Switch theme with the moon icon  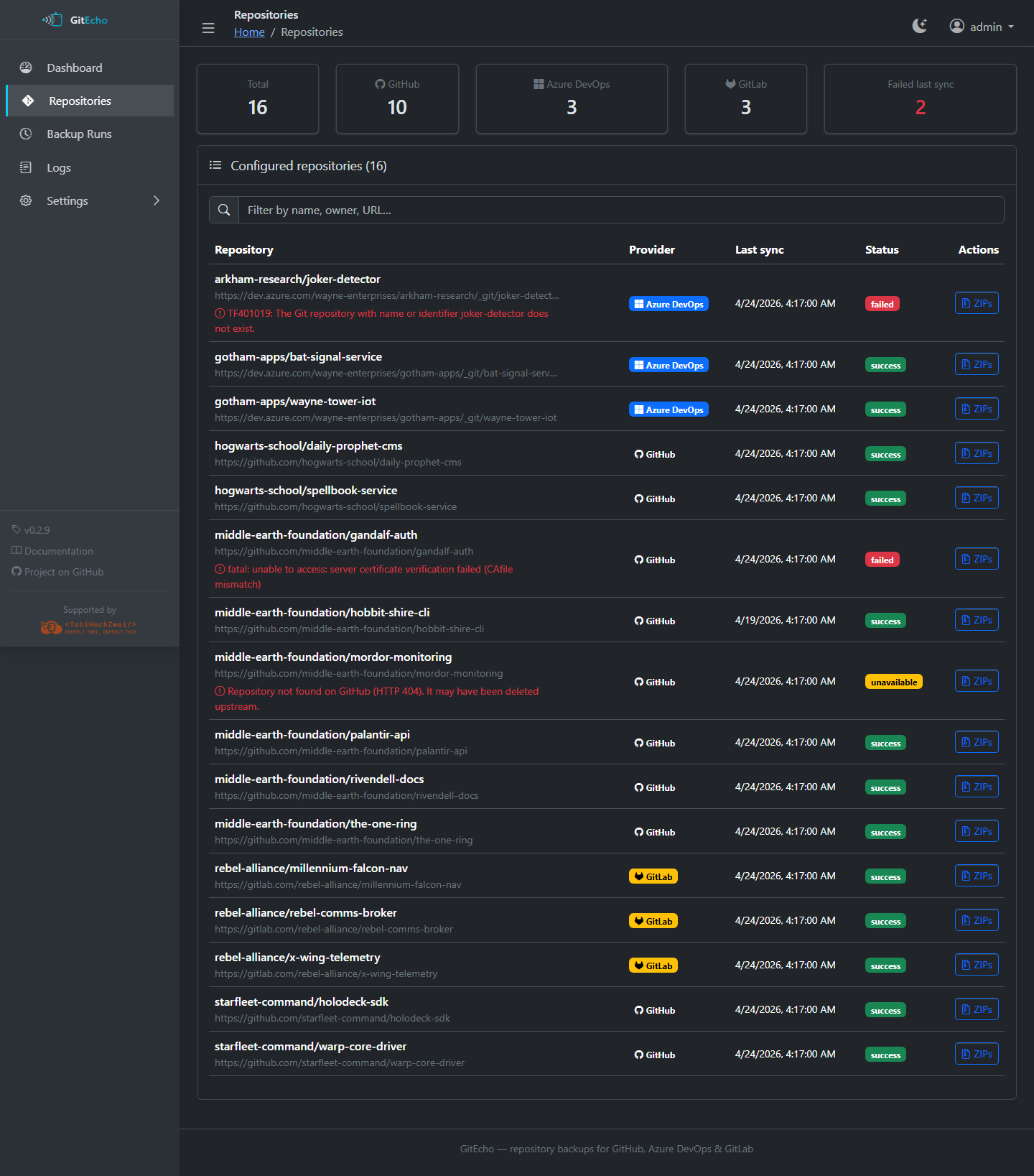pos(919,27)
